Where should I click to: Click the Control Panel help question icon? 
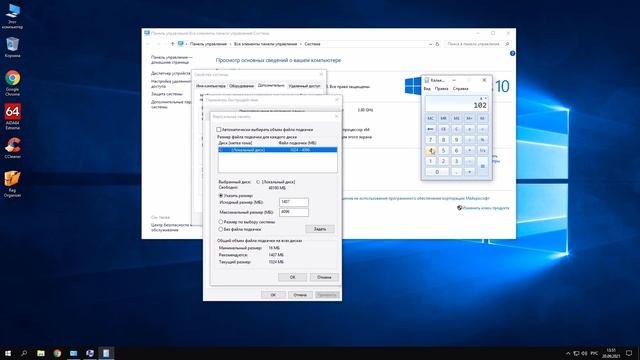512,53
